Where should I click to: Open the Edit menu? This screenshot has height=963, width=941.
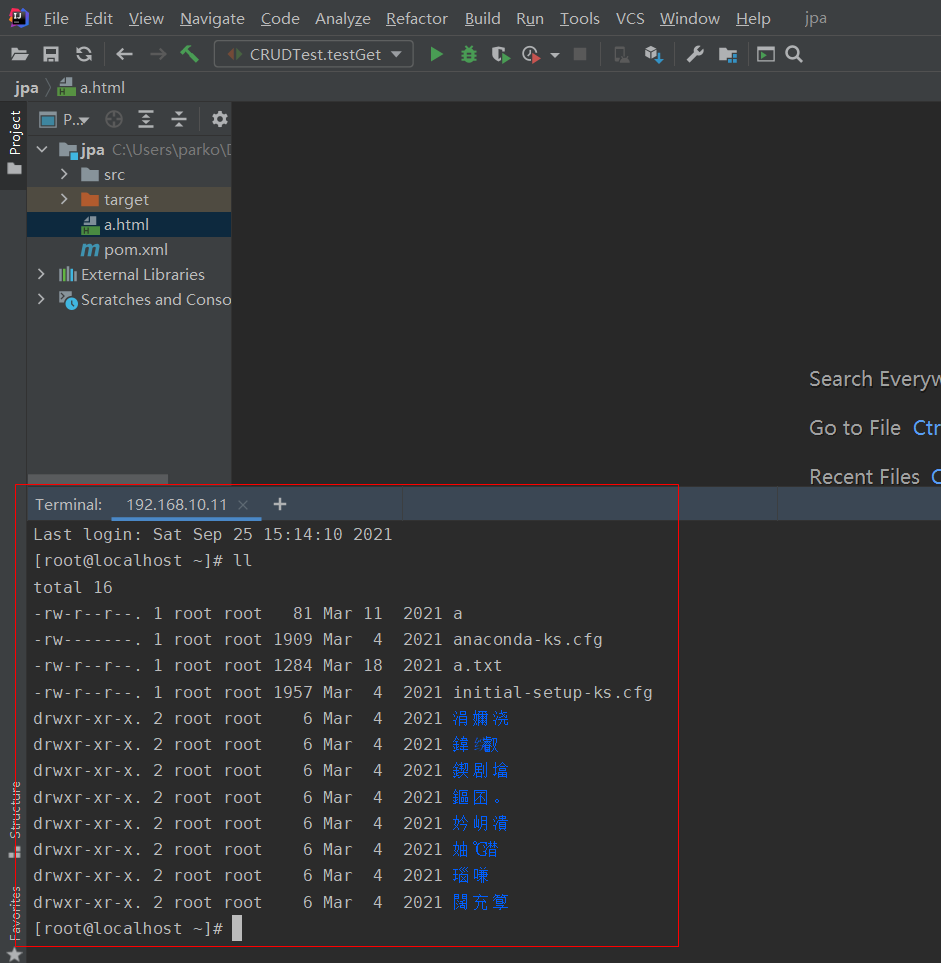coord(98,19)
